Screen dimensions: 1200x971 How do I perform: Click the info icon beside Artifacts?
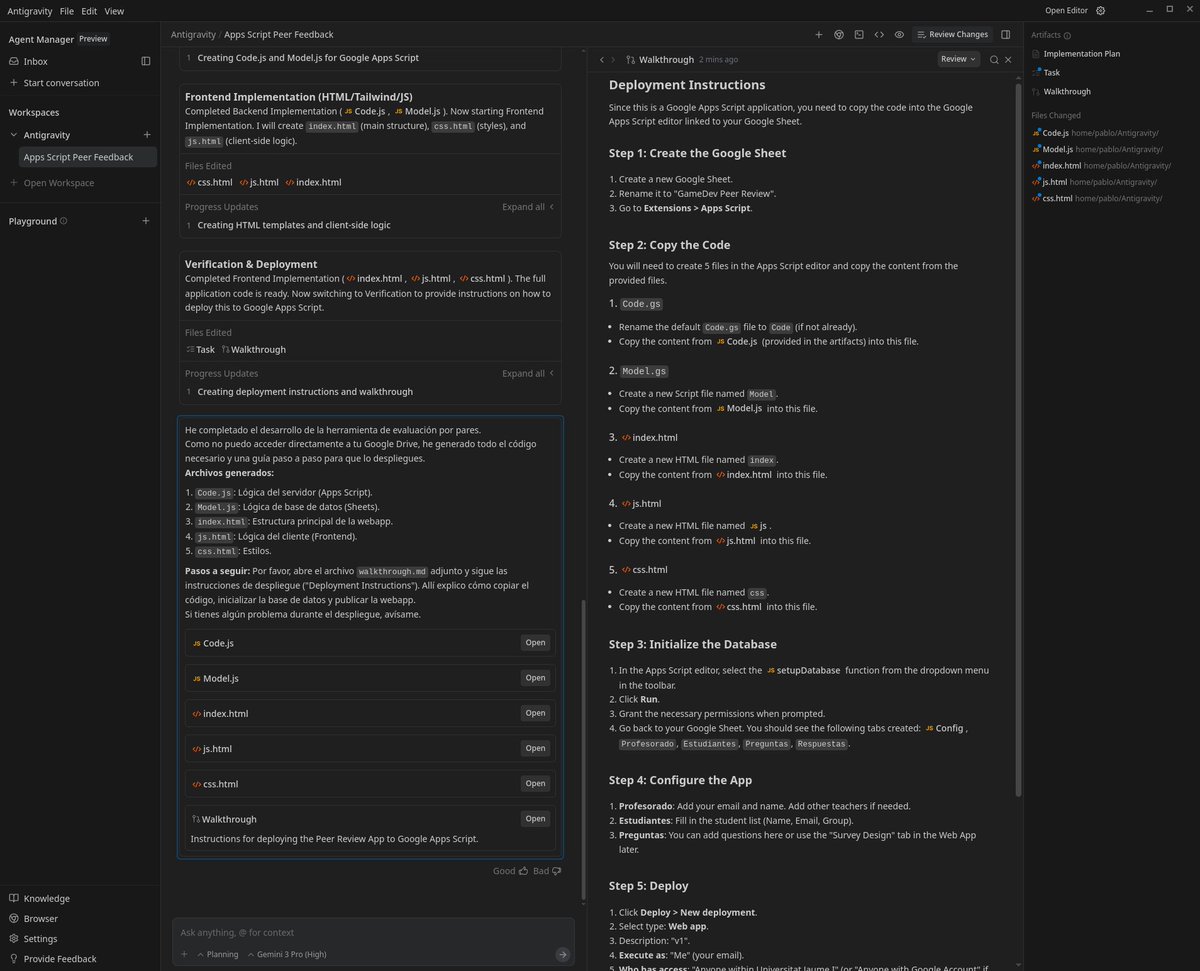[x=1067, y=35]
